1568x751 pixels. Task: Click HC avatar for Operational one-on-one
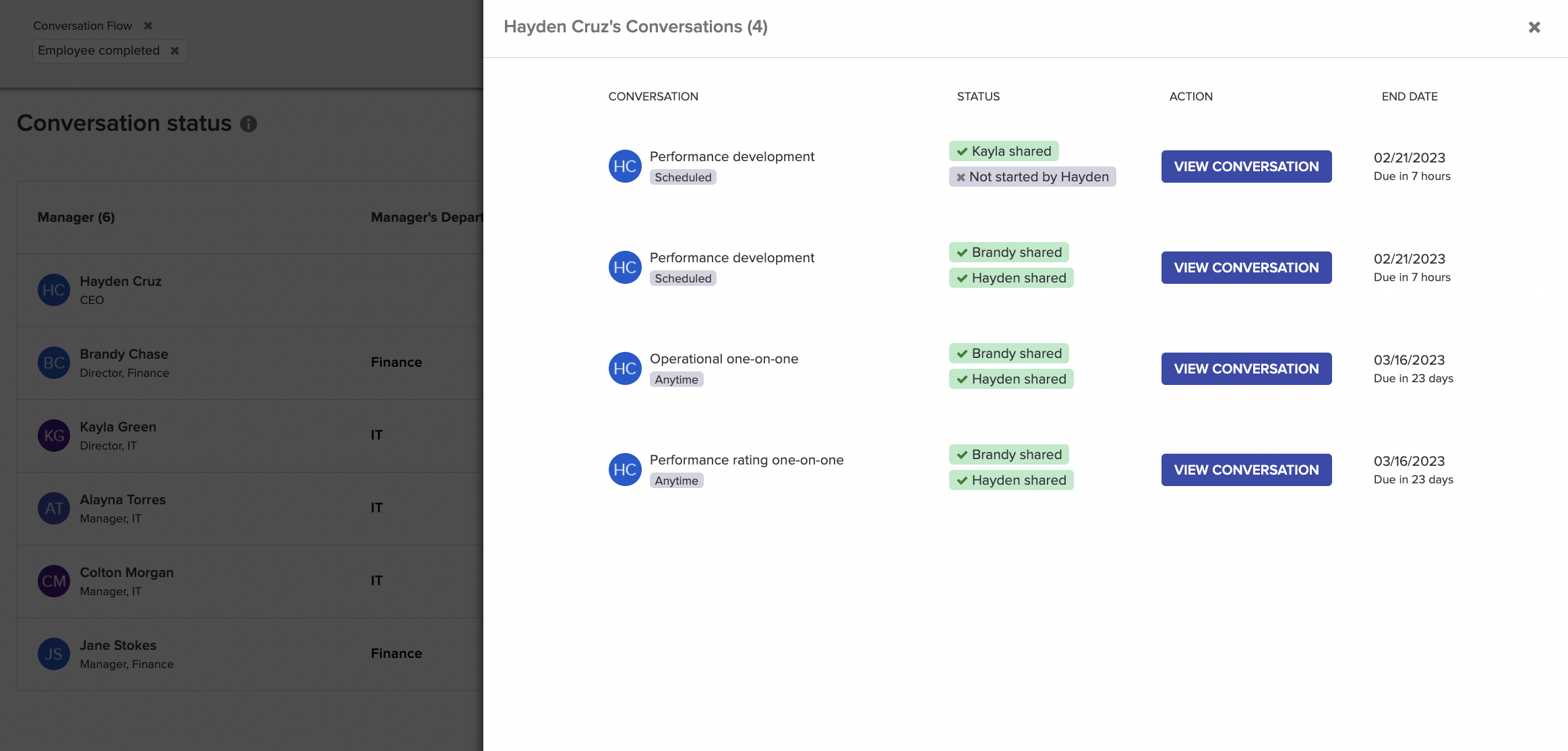[625, 369]
